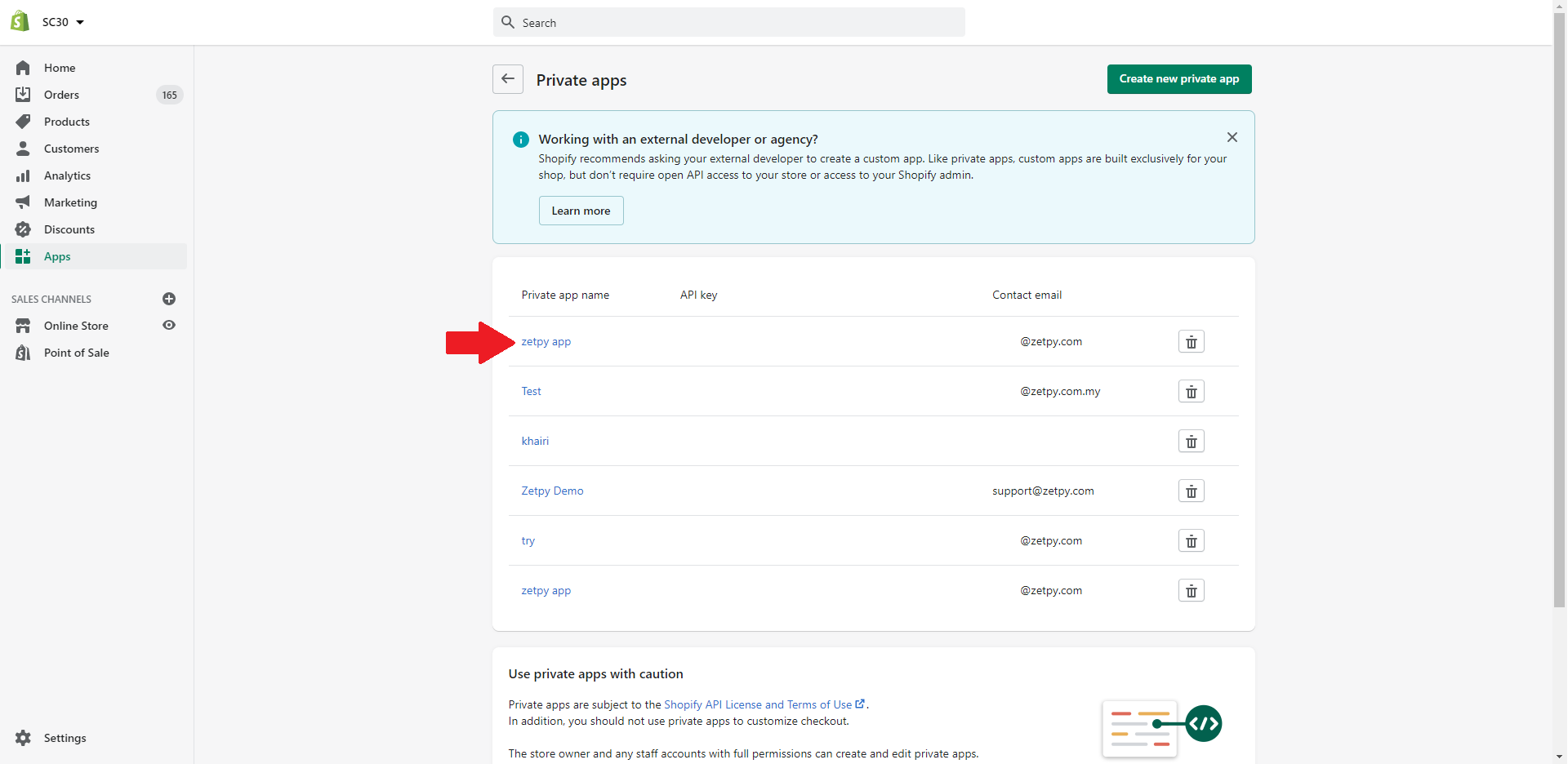Add a sales channel with plus icon
Screen dimensions: 1568x764
point(169,299)
